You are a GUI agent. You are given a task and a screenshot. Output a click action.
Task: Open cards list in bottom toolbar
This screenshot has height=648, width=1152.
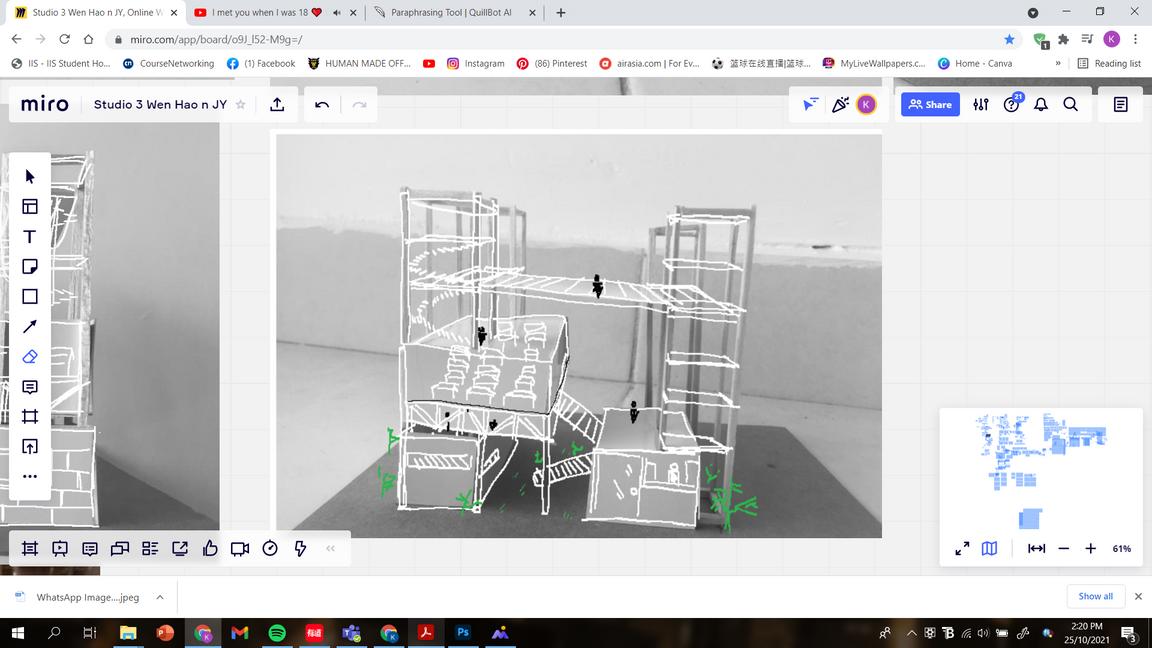click(150, 549)
